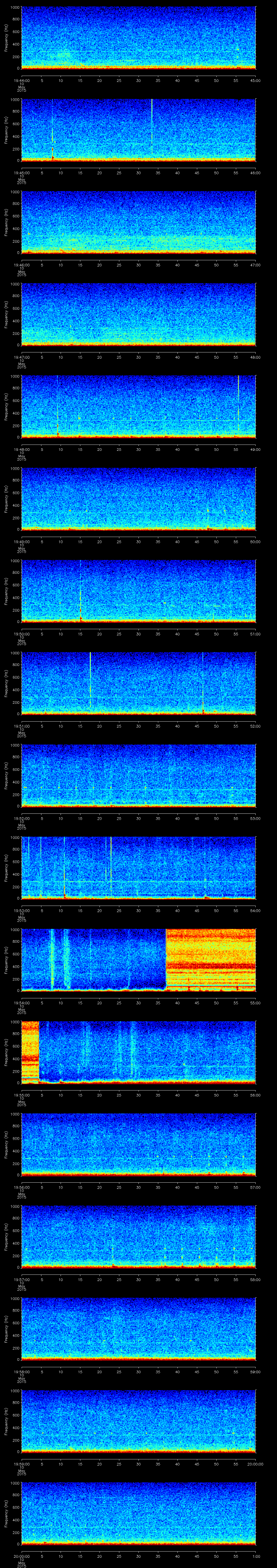Click the bright vertical line near 55 s in the 19:48 panel
This screenshot has height=1568, width=277.
[x=238, y=405]
